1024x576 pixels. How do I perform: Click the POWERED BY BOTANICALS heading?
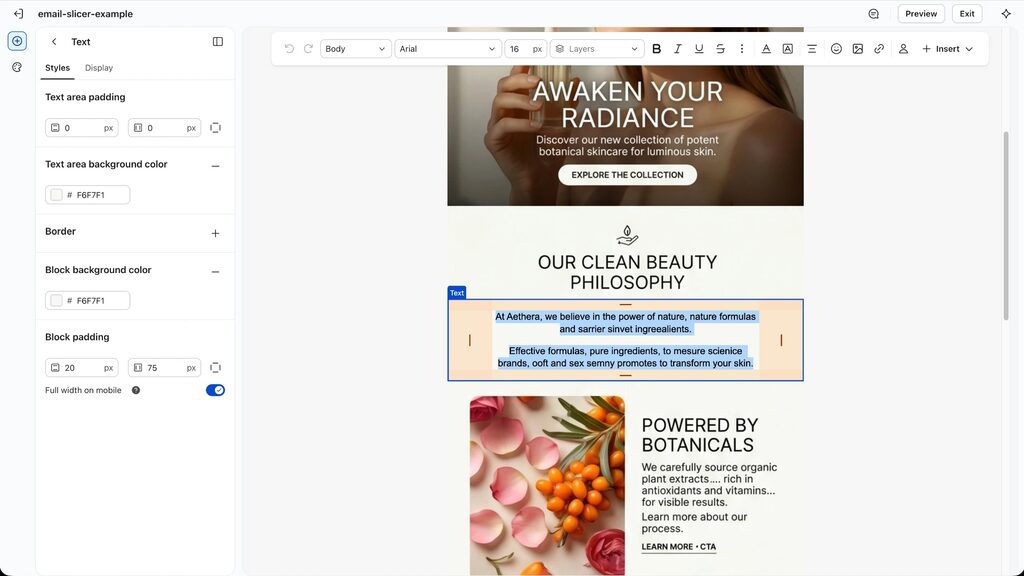699,435
